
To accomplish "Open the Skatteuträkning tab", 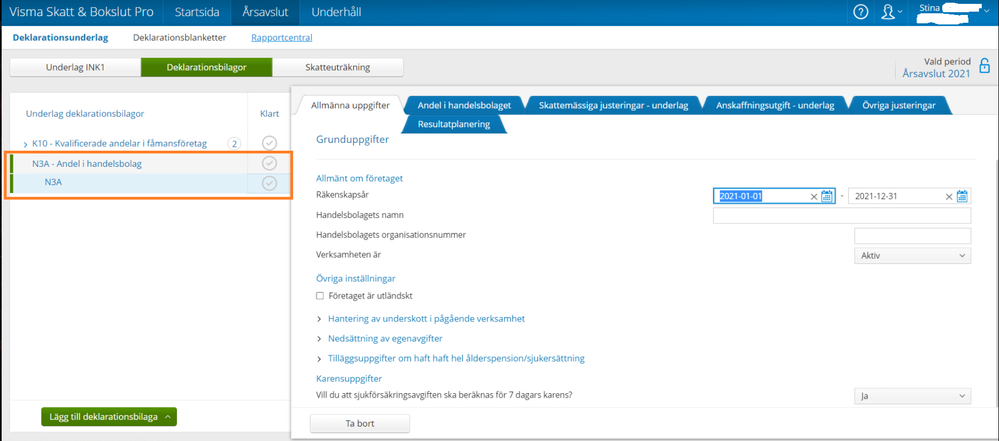I will pyautogui.click(x=338, y=67).
